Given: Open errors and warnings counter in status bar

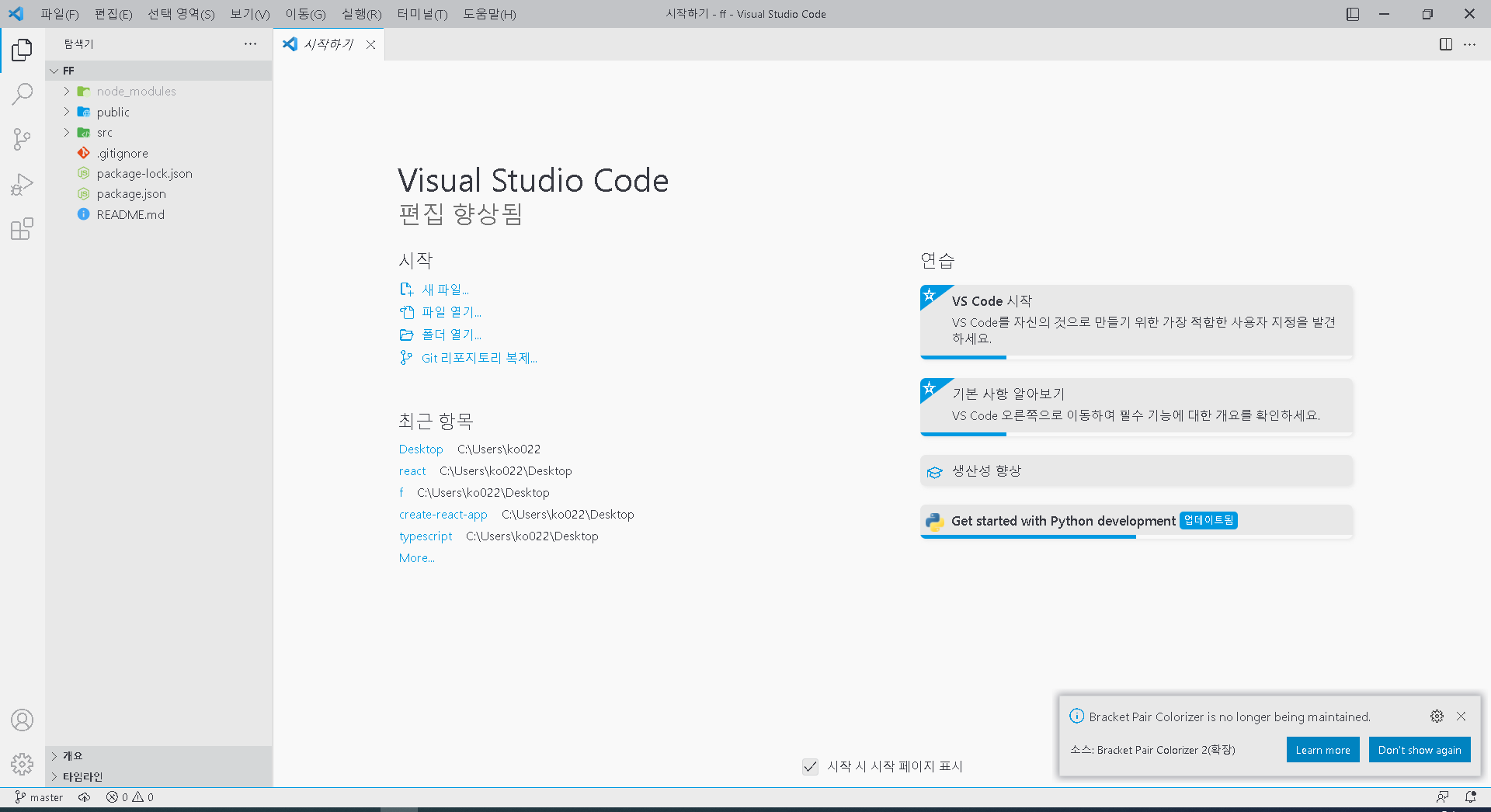Looking at the screenshot, I should point(130,797).
